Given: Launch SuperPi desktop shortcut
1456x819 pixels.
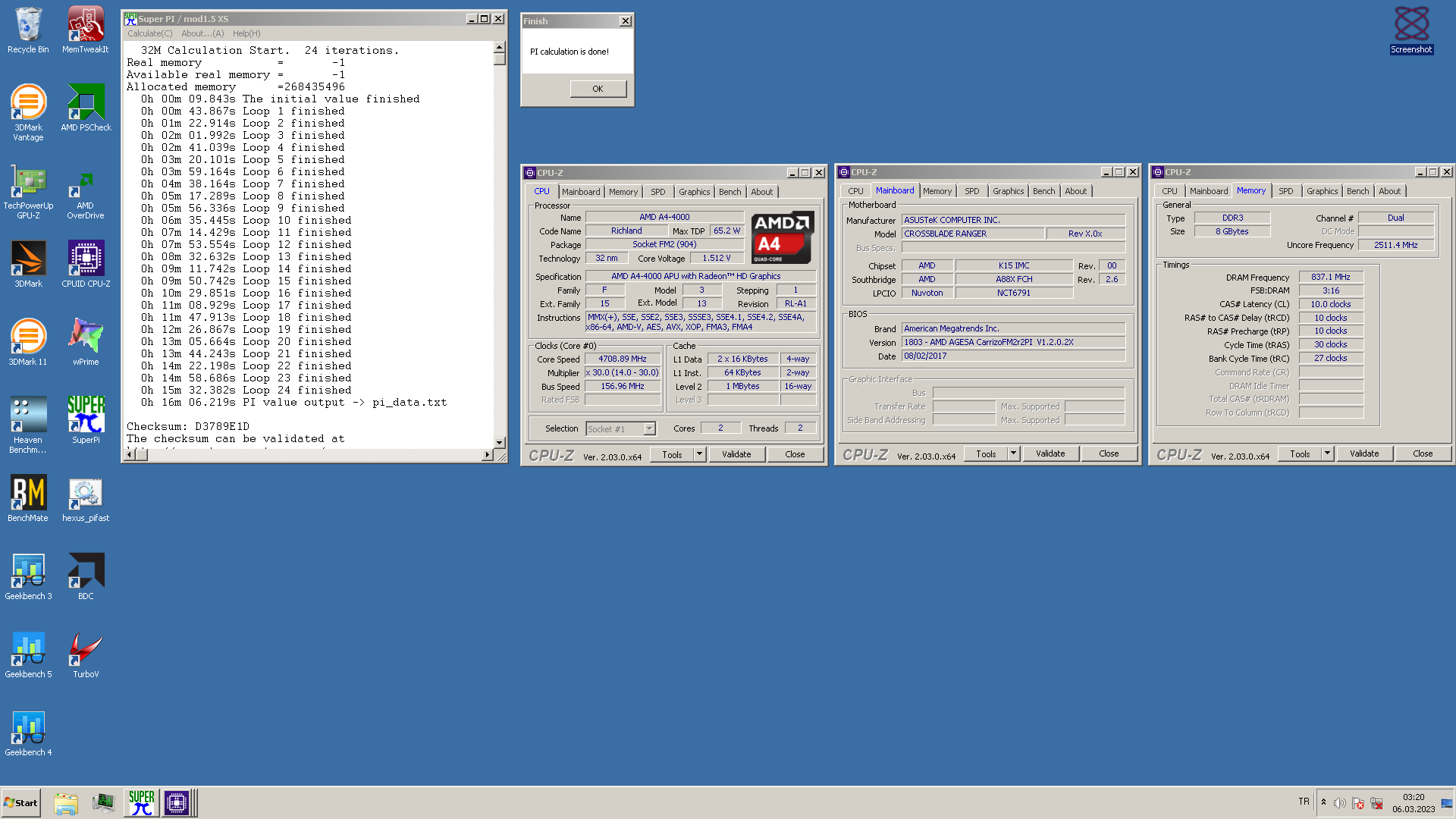Looking at the screenshot, I should 86,420.
